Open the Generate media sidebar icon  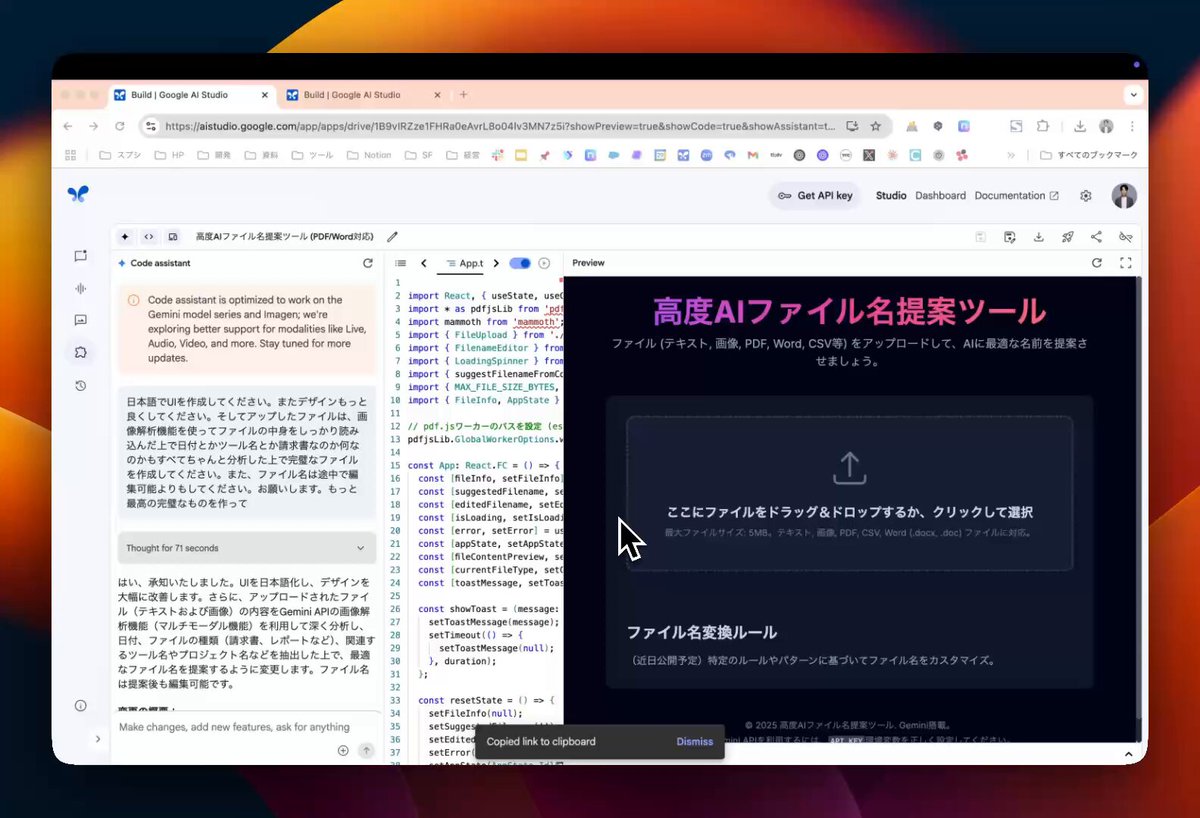pos(80,320)
